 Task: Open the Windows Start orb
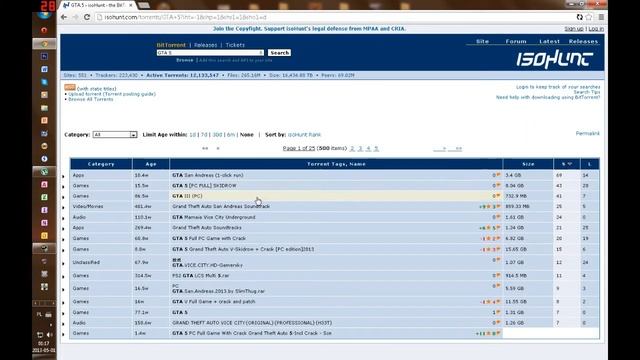[44, 15]
